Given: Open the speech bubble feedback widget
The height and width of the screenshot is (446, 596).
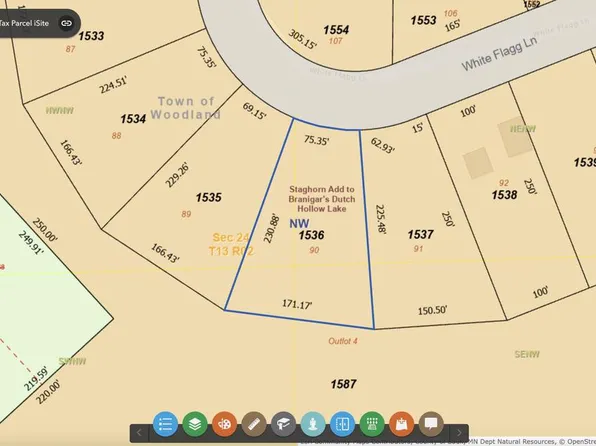Looking at the screenshot, I should (x=431, y=424).
